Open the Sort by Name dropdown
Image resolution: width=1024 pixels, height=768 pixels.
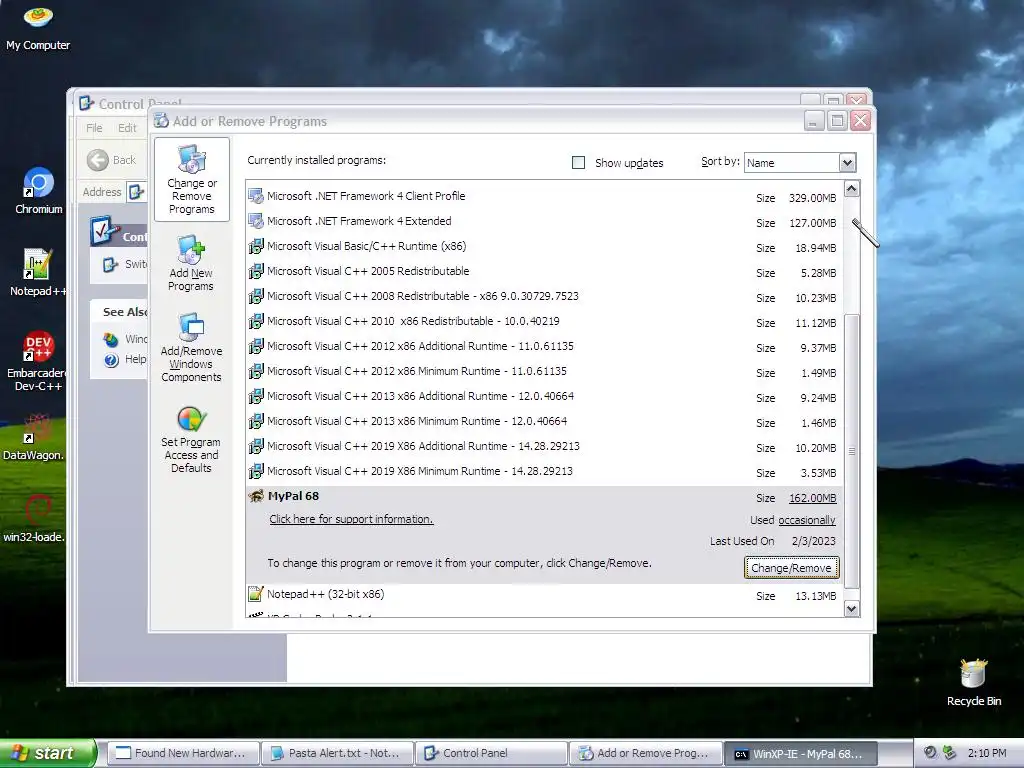click(847, 163)
